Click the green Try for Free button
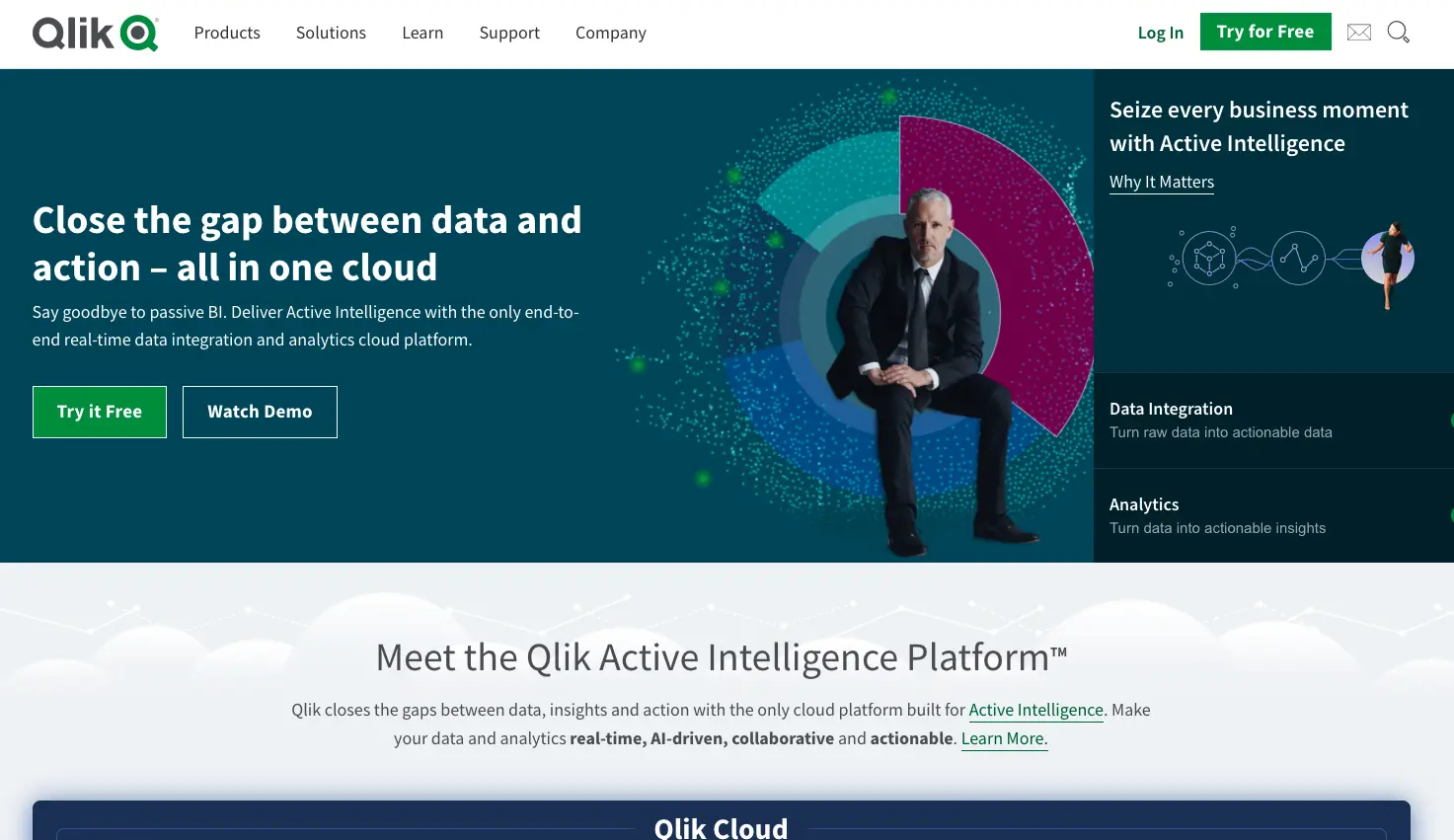The image size is (1454, 840). click(1265, 31)
